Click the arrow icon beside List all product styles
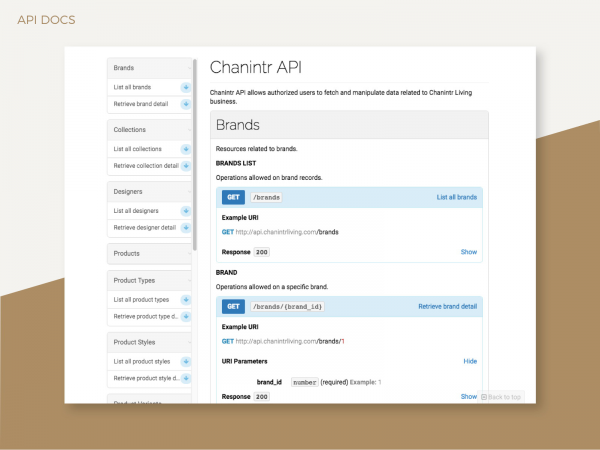 [186, 362]
